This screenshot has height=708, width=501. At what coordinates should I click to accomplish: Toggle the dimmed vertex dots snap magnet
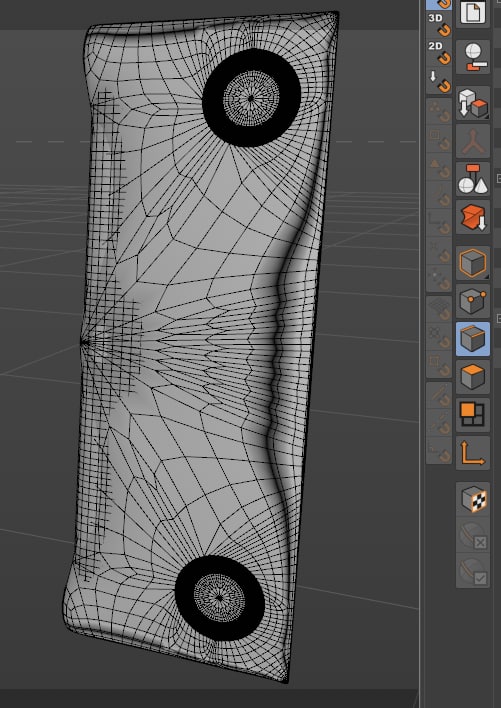pyautogui.click(x=439, y=112)
